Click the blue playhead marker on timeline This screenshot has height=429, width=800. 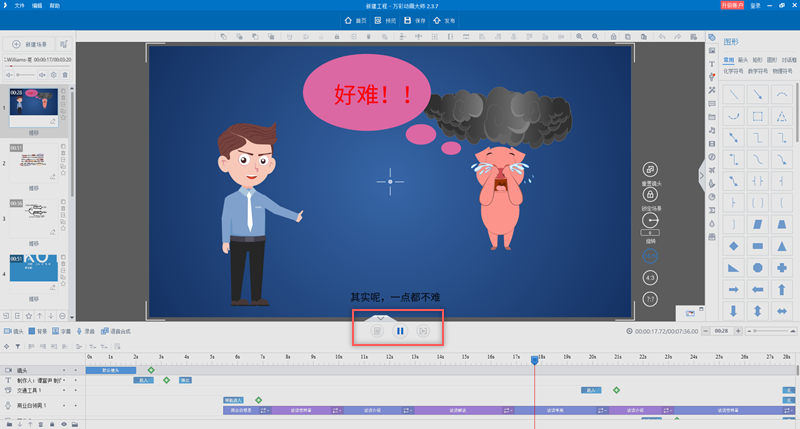535,360
